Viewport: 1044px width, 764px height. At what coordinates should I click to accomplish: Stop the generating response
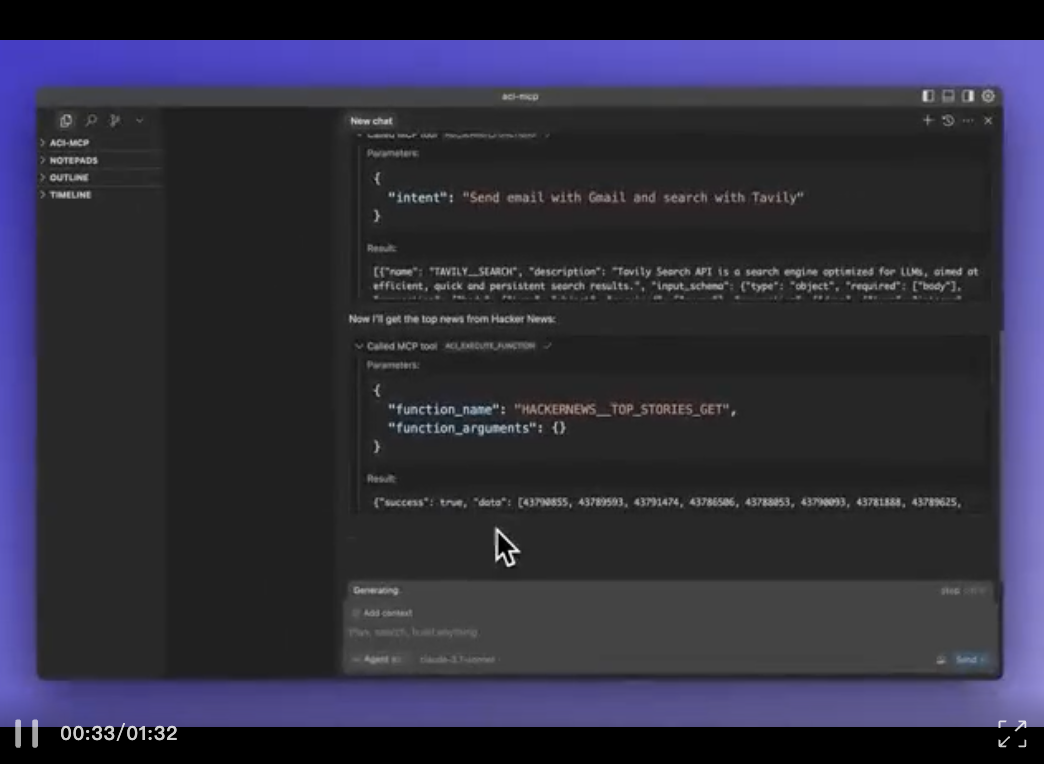tap(950, 591)
